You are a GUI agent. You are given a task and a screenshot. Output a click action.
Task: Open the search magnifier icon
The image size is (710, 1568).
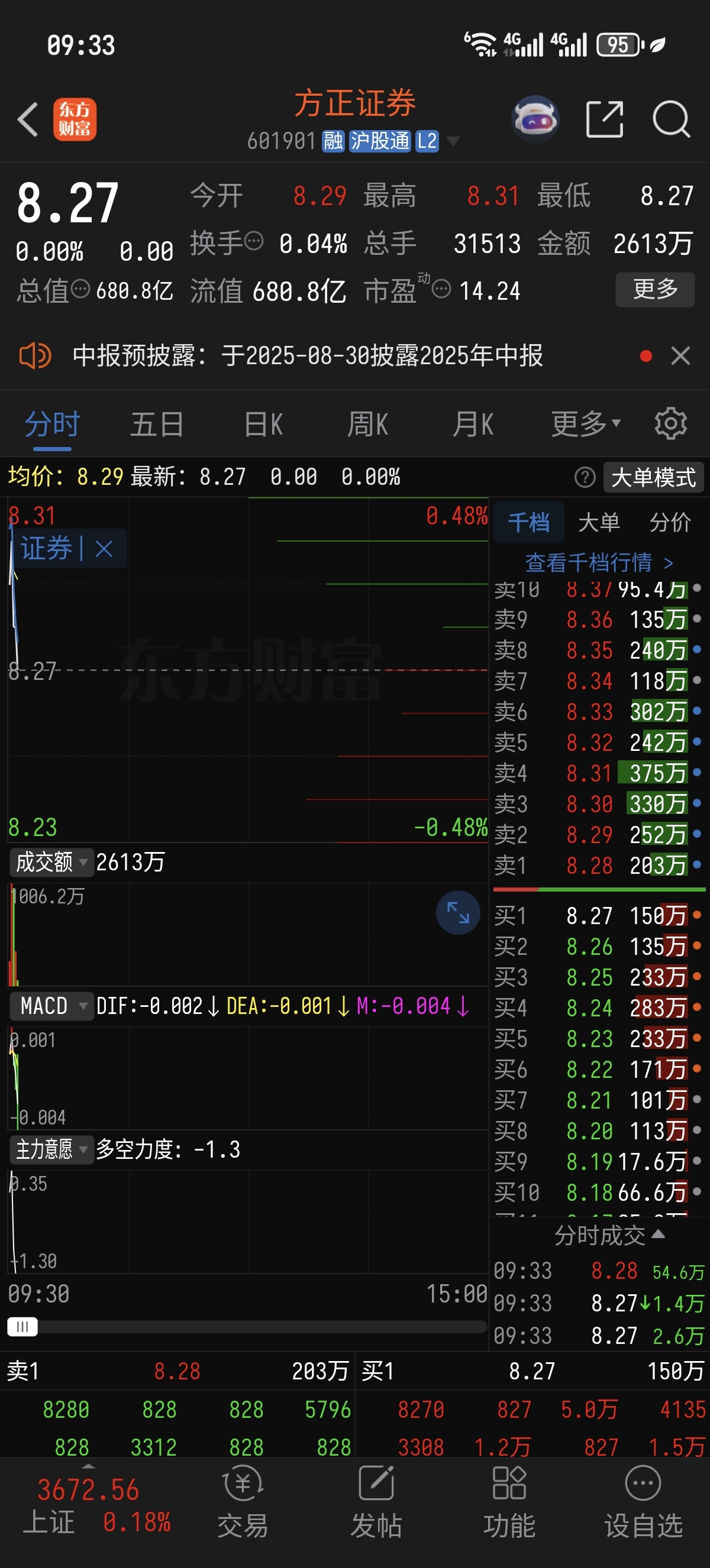[x=672, y=119]
